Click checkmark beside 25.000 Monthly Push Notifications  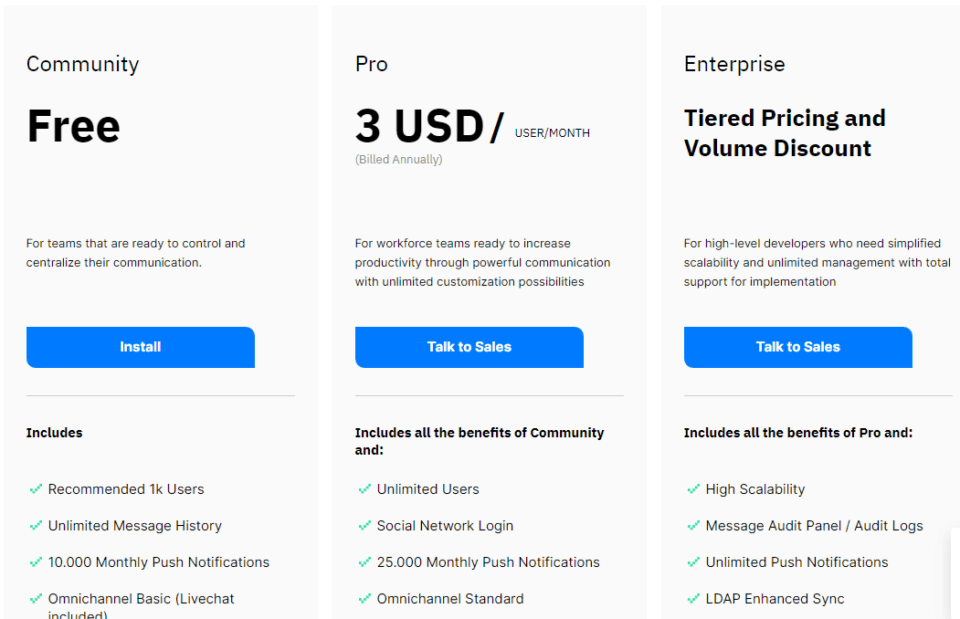click(365, 562)
